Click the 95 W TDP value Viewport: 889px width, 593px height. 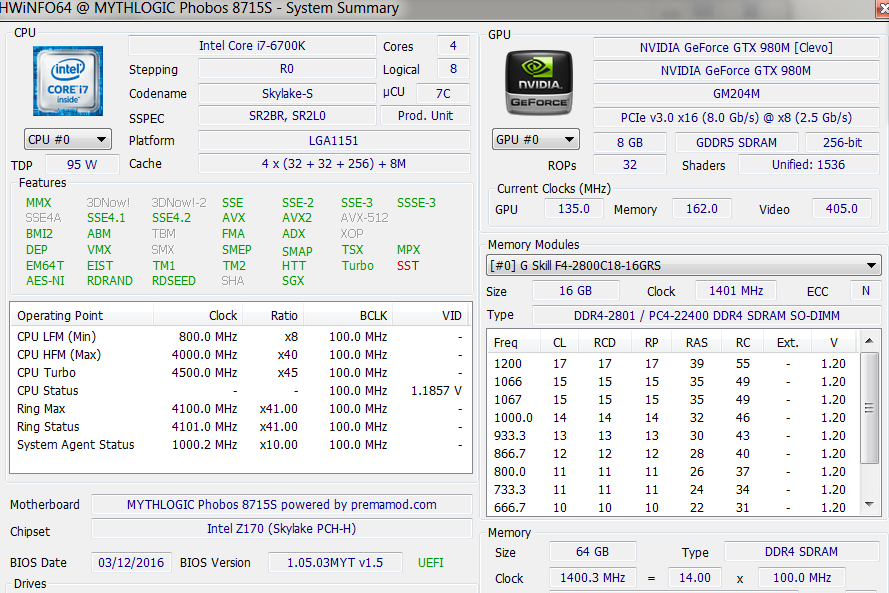[x=82, y=165]
